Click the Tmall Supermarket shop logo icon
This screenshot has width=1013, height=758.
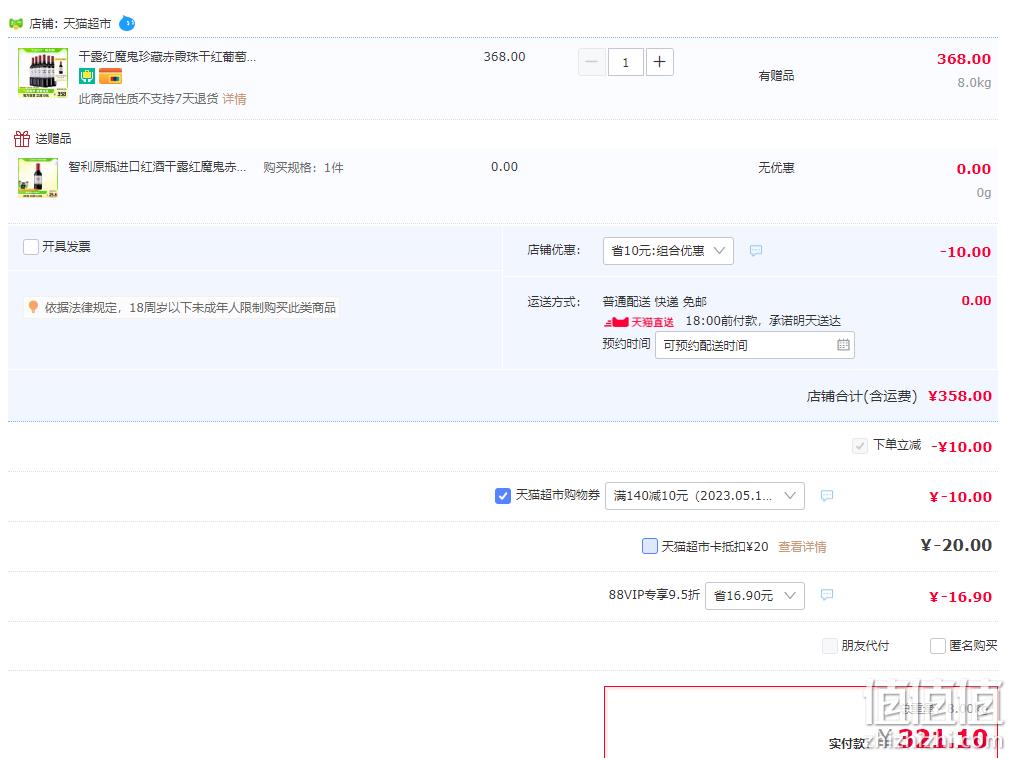click(16, 24)
